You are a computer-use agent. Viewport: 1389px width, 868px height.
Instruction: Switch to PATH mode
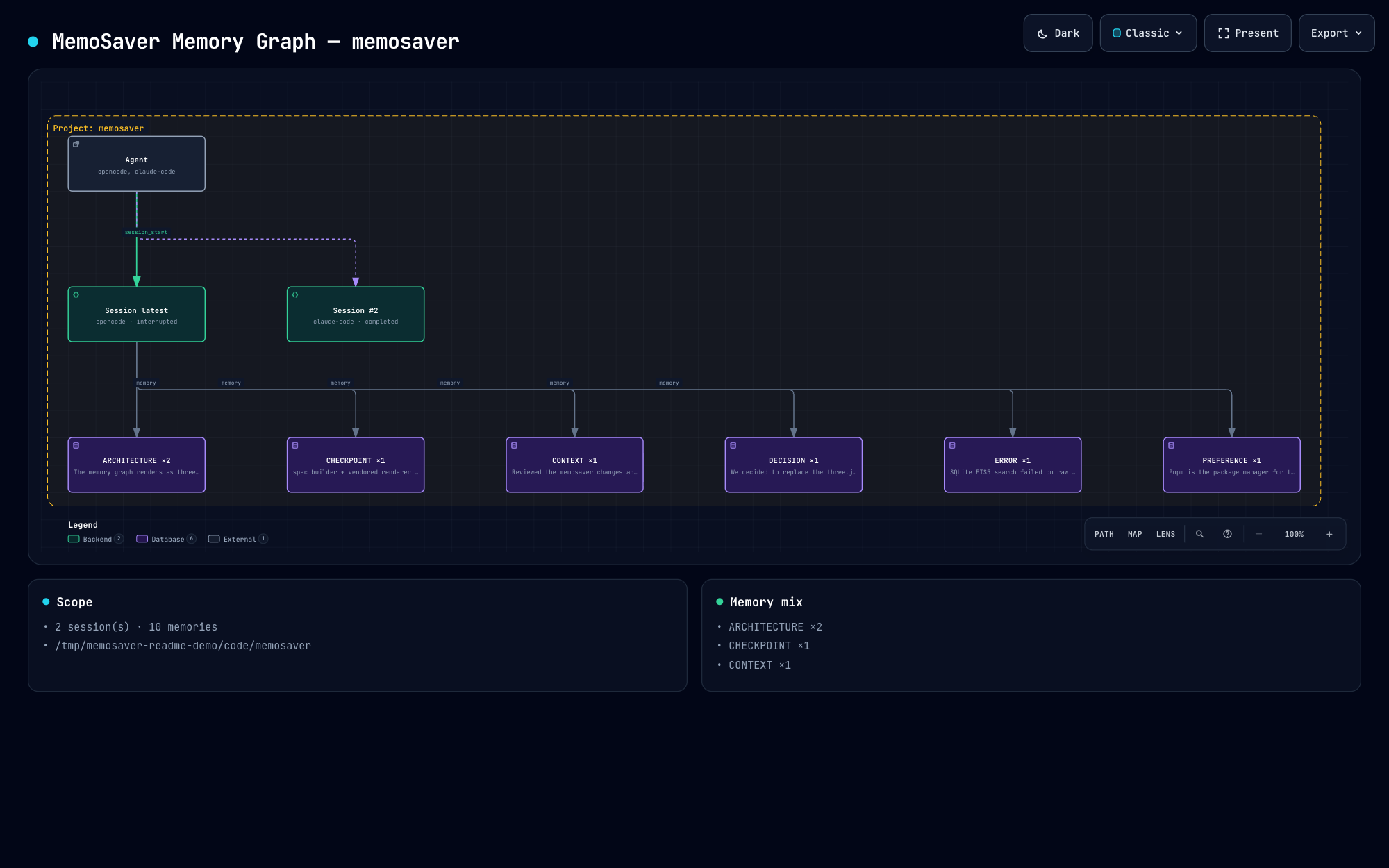[1104, 534]
